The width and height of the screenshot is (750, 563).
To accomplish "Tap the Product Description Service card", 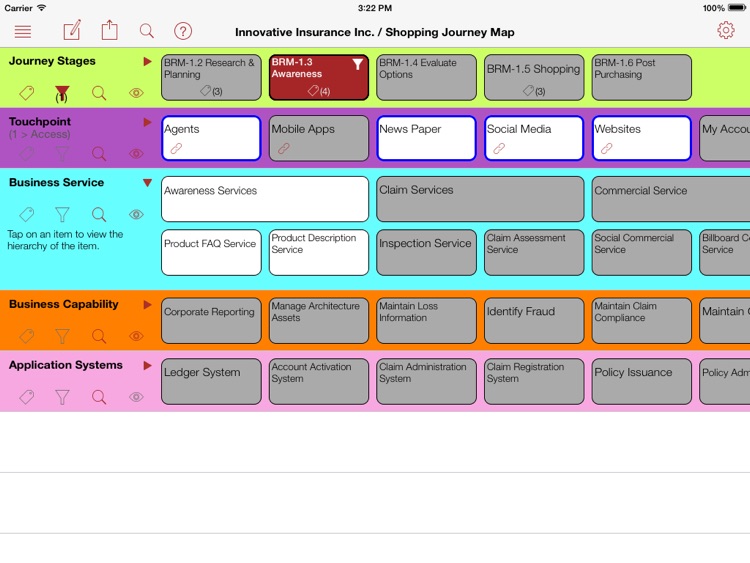I will tap(319, 253).
